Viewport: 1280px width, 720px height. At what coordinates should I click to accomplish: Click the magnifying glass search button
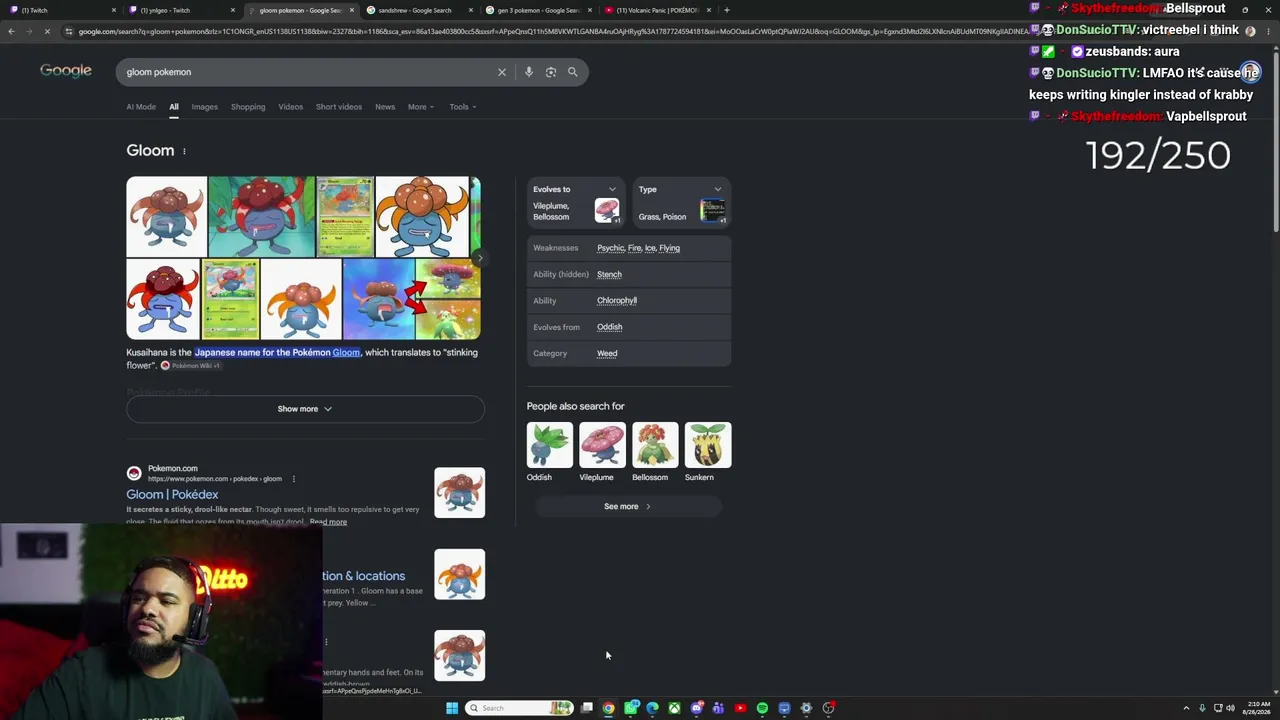573,72
